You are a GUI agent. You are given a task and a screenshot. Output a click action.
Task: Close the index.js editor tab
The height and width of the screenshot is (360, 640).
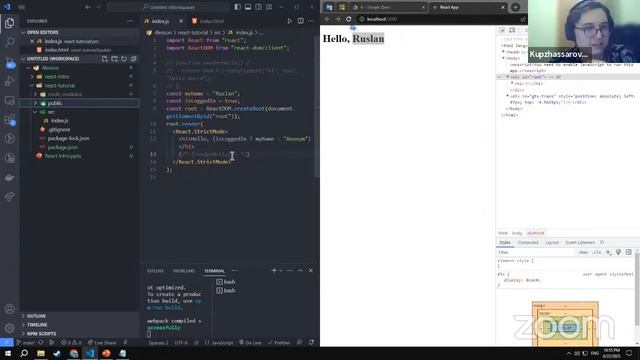[181, 21]
